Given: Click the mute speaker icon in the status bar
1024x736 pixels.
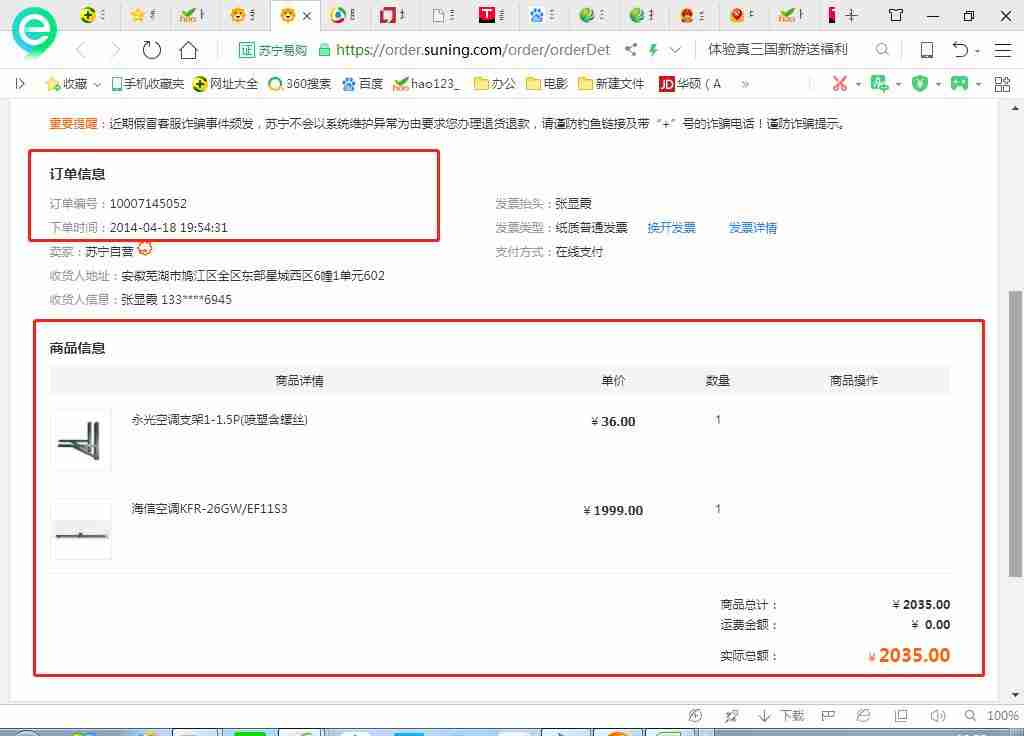Looking at the screenshot, I should (937, 716).
